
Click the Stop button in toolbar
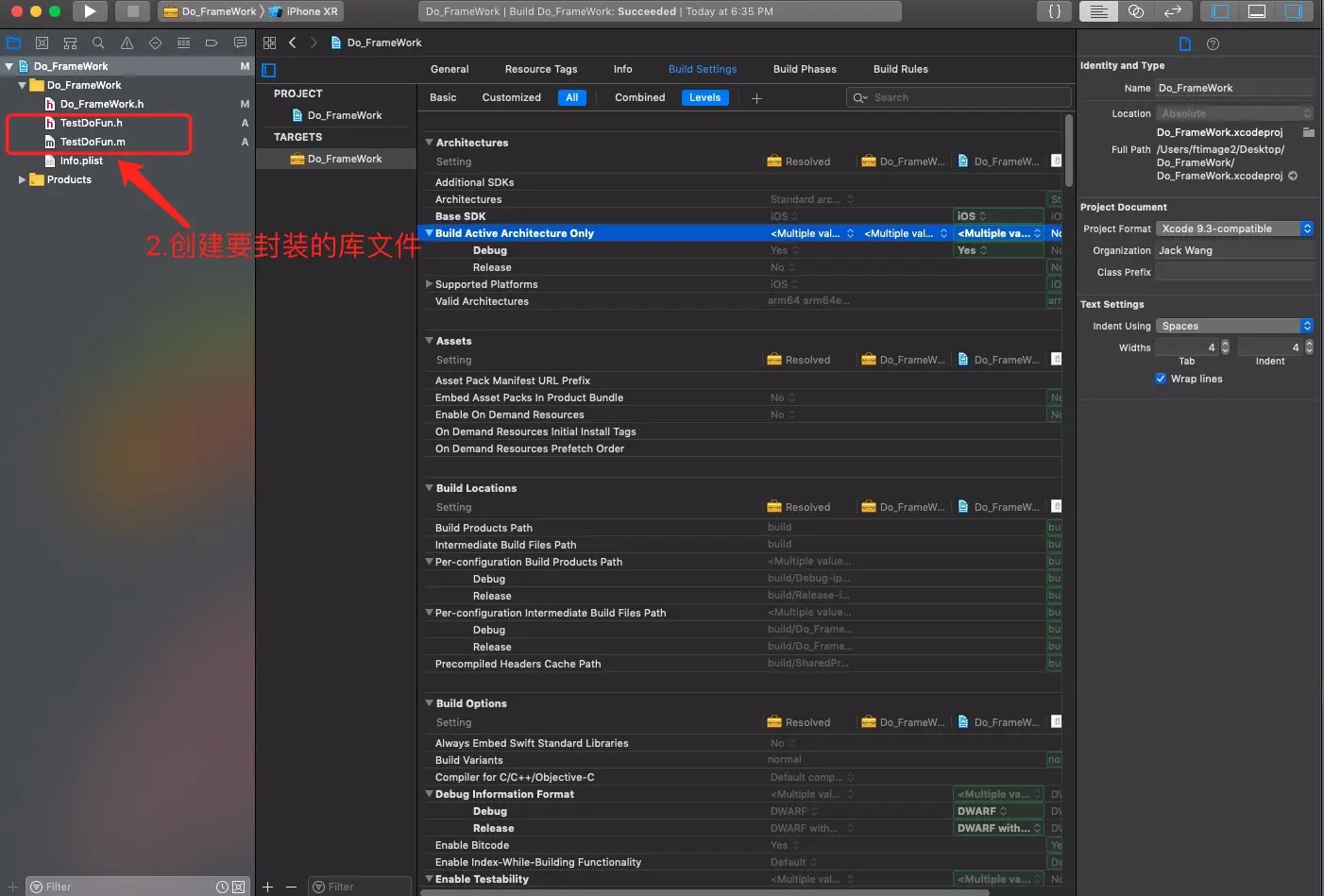pos(133,11)
